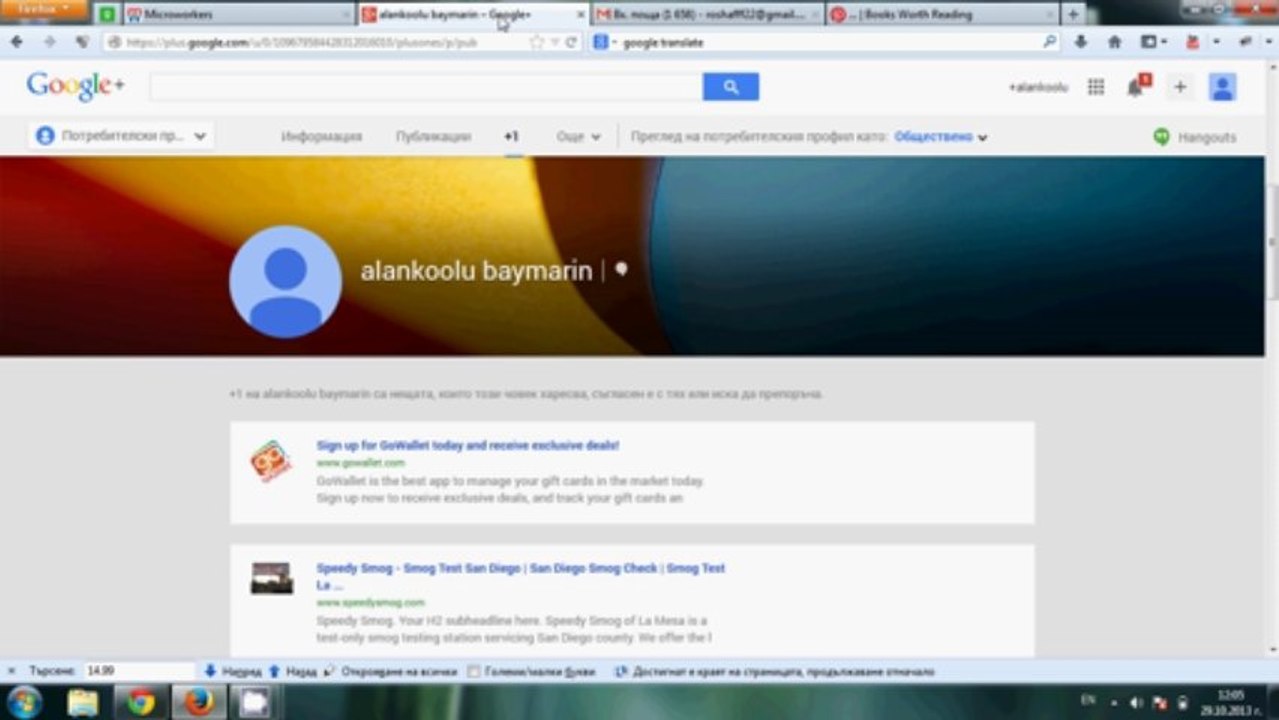Open File Explorer from taskbar
The width and height of the screenshot is (1279, 720).
[83, 702]
